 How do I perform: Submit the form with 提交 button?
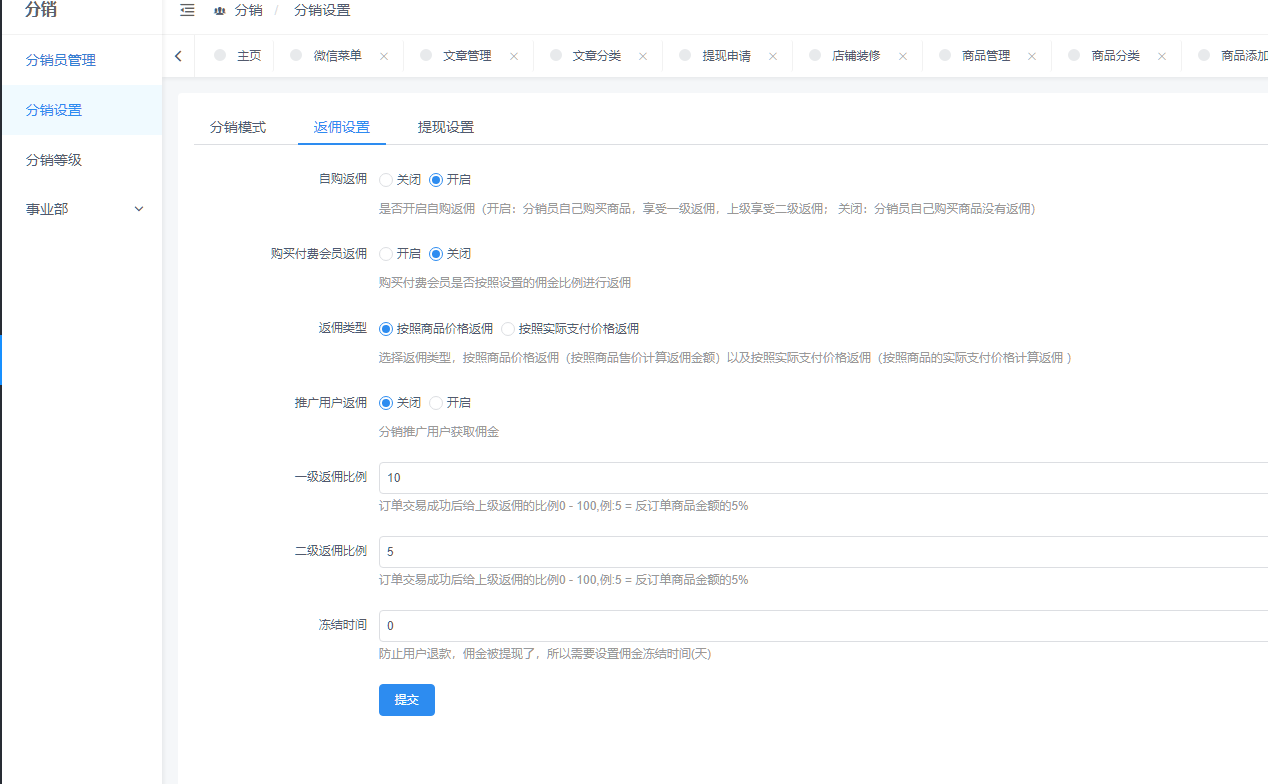pyautogui.click(x=407, y=700)
